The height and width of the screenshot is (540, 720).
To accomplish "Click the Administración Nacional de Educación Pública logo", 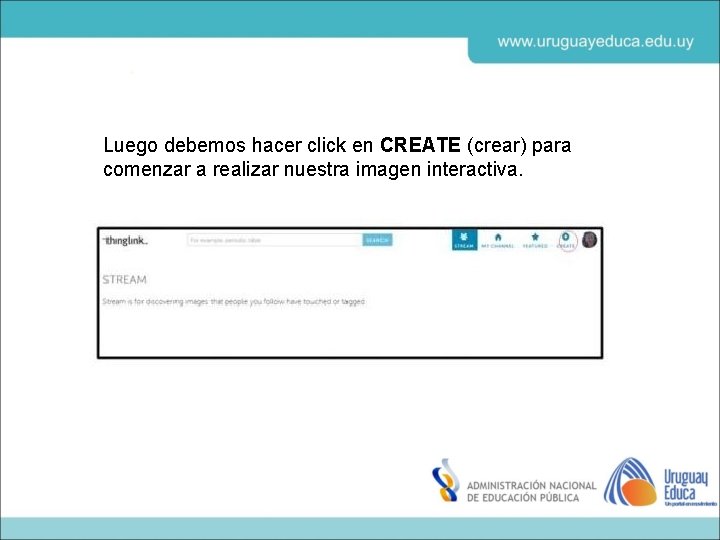I will point(514,482).
